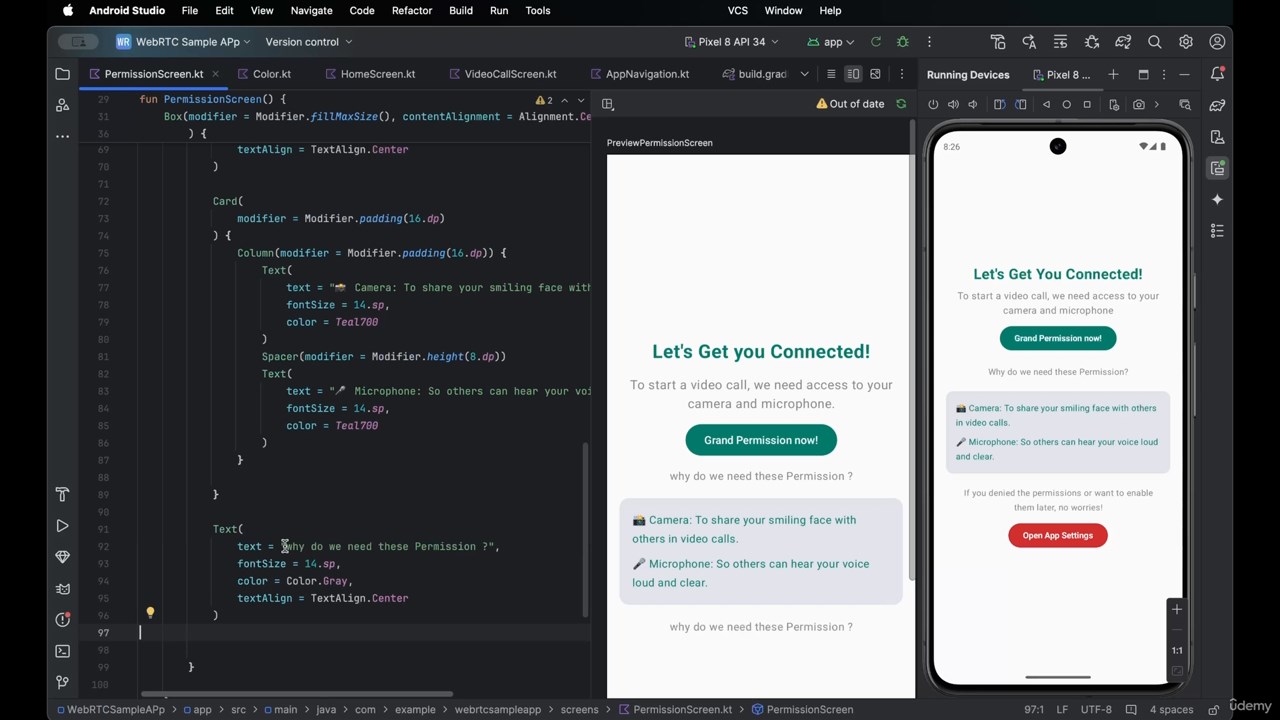This screenshot has width=1280, height=720.
Task: Click PermissionScreen.kt breadcrumb in status bar
Action: click(675, 710)
